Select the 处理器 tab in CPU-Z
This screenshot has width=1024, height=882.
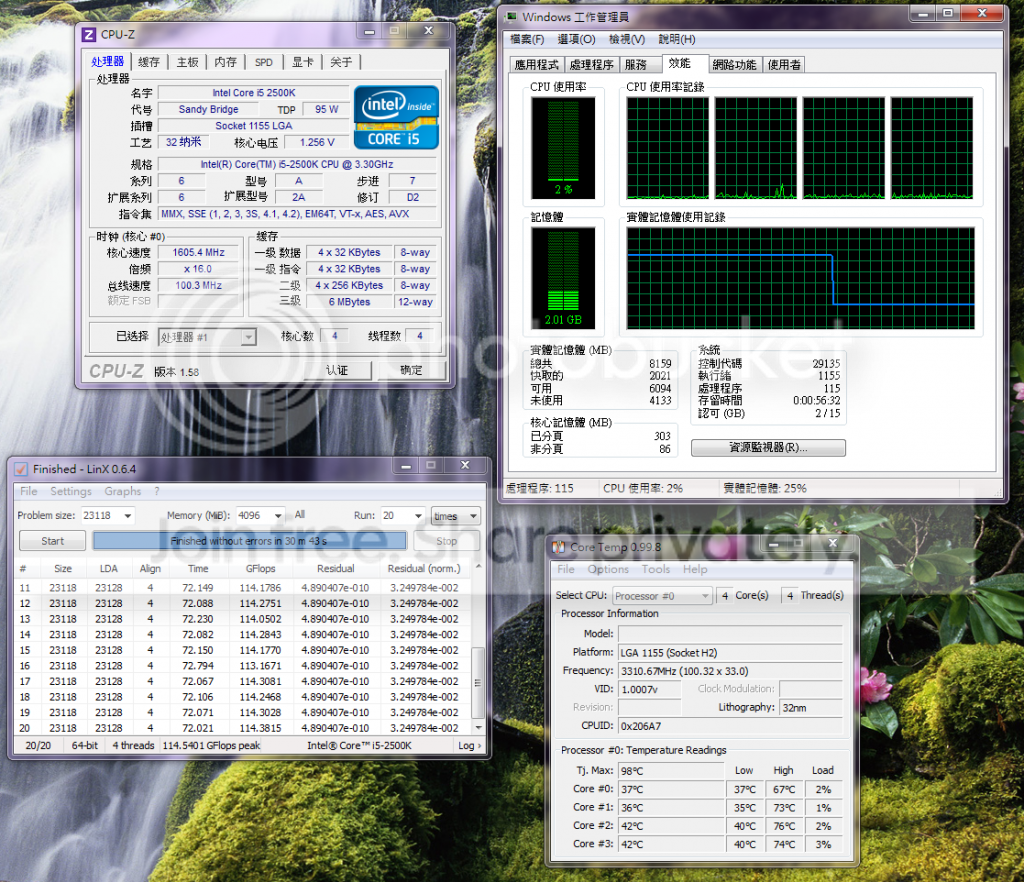[108, 61]
